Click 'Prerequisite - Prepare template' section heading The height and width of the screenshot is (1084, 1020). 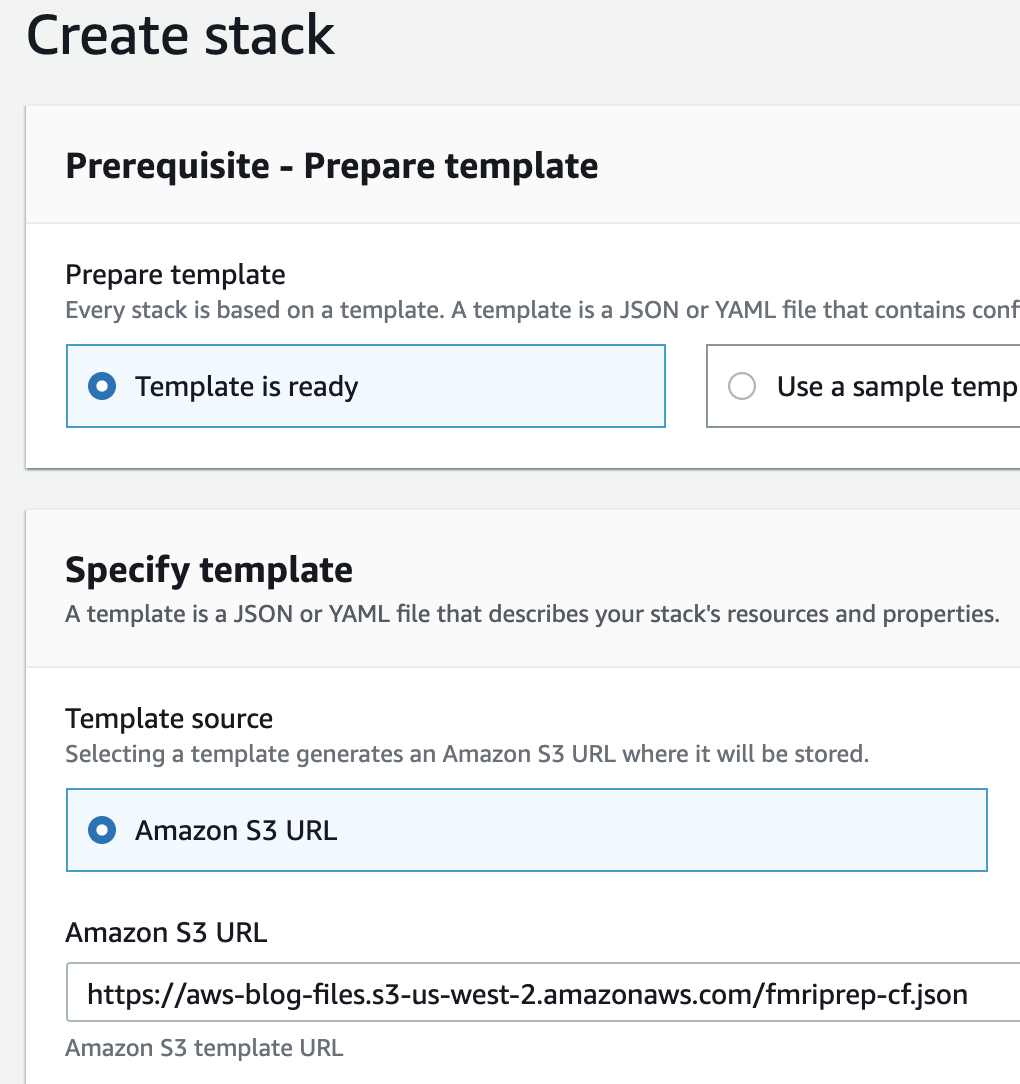tap(332, 166)
